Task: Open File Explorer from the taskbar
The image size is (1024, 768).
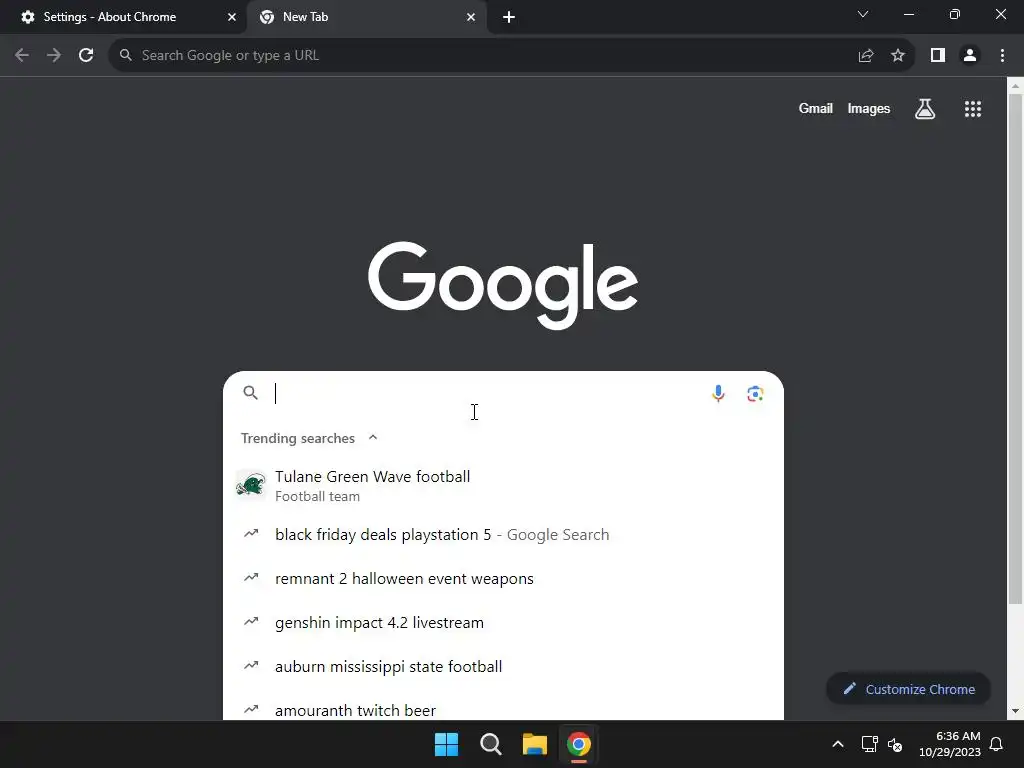Action: pos(534,744)
